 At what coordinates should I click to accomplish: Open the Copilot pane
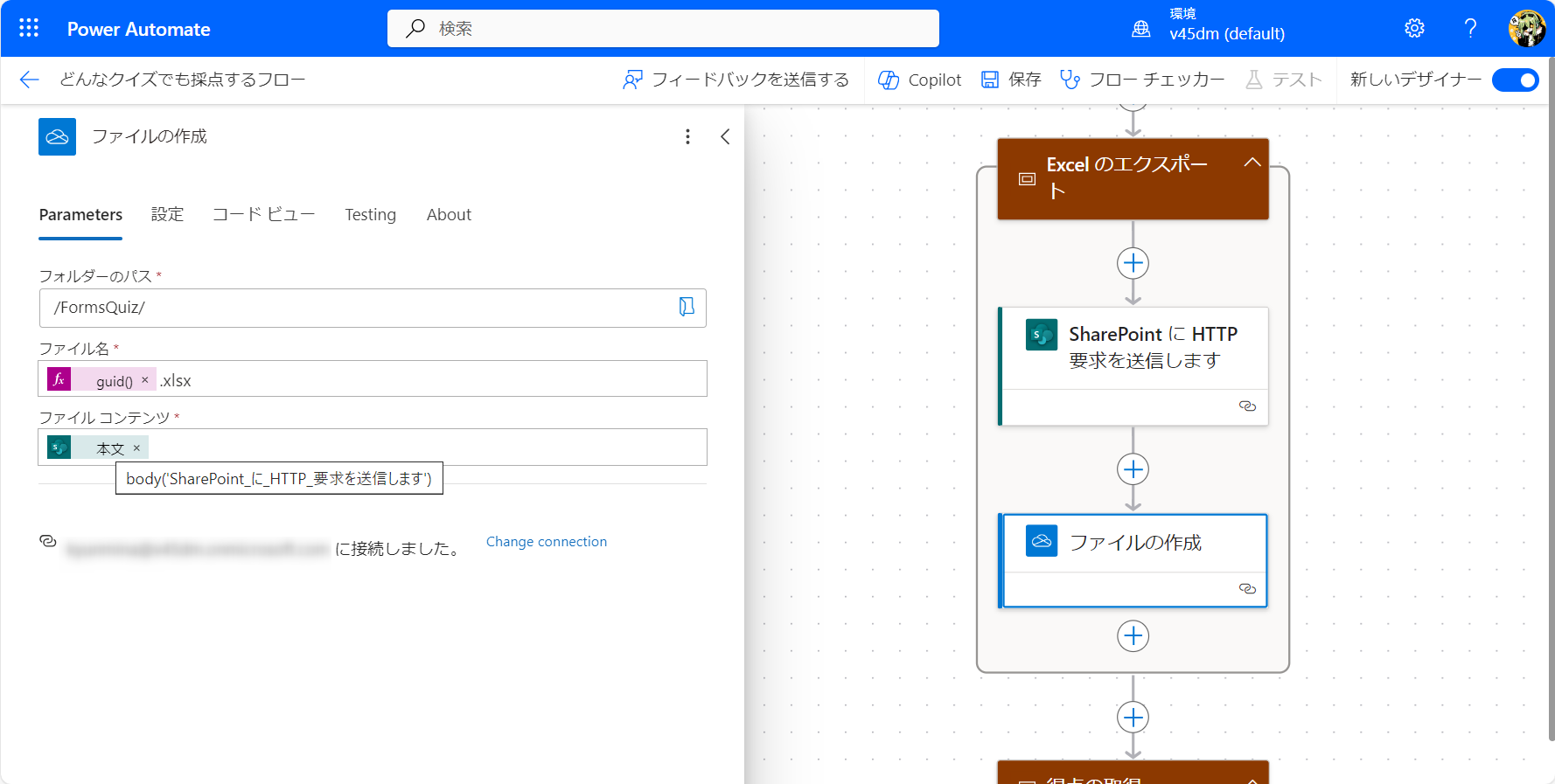tap(919, 80)
